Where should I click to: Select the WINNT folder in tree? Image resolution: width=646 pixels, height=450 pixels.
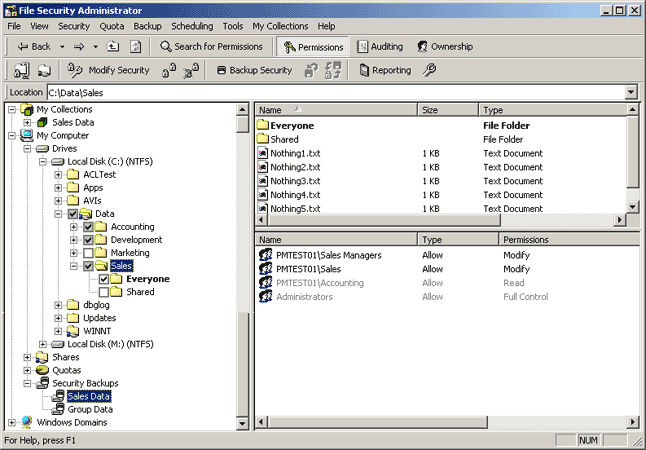[x=96, y=331]
